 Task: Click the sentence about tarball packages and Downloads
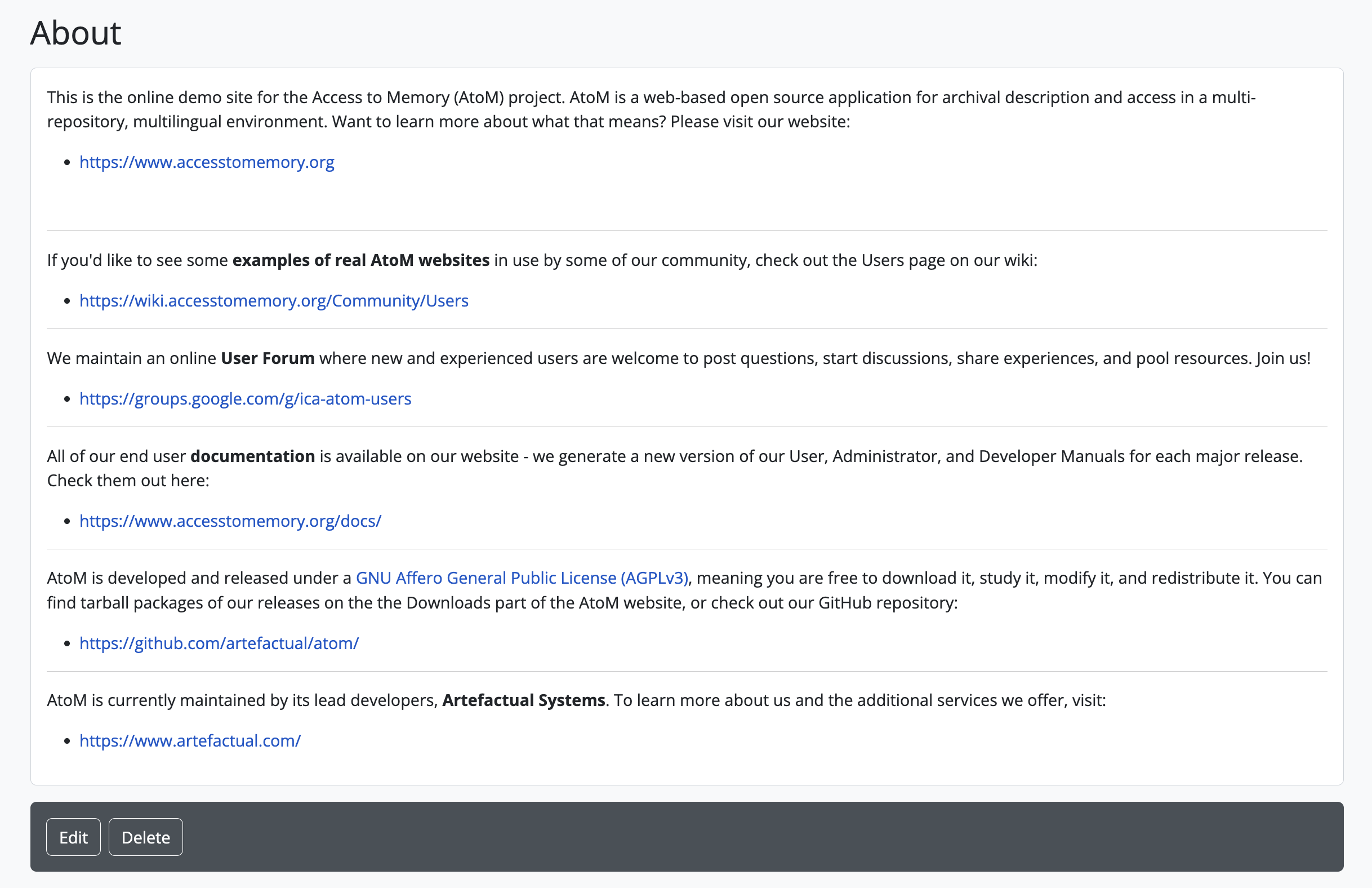(501, 602)
